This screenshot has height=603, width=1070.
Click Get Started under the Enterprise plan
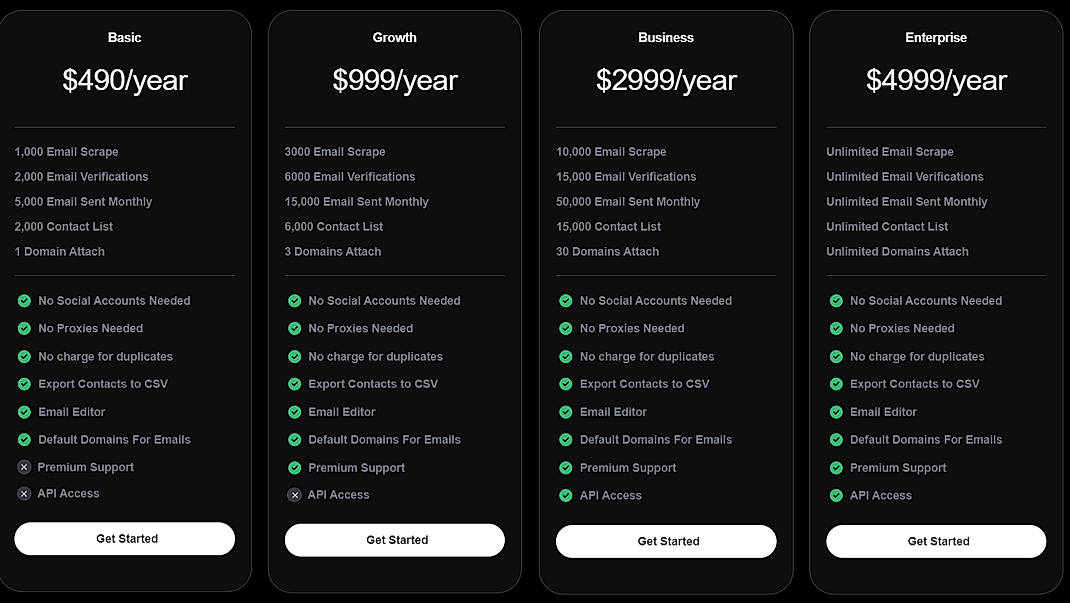pyautogui.click(x=936, y=541)
